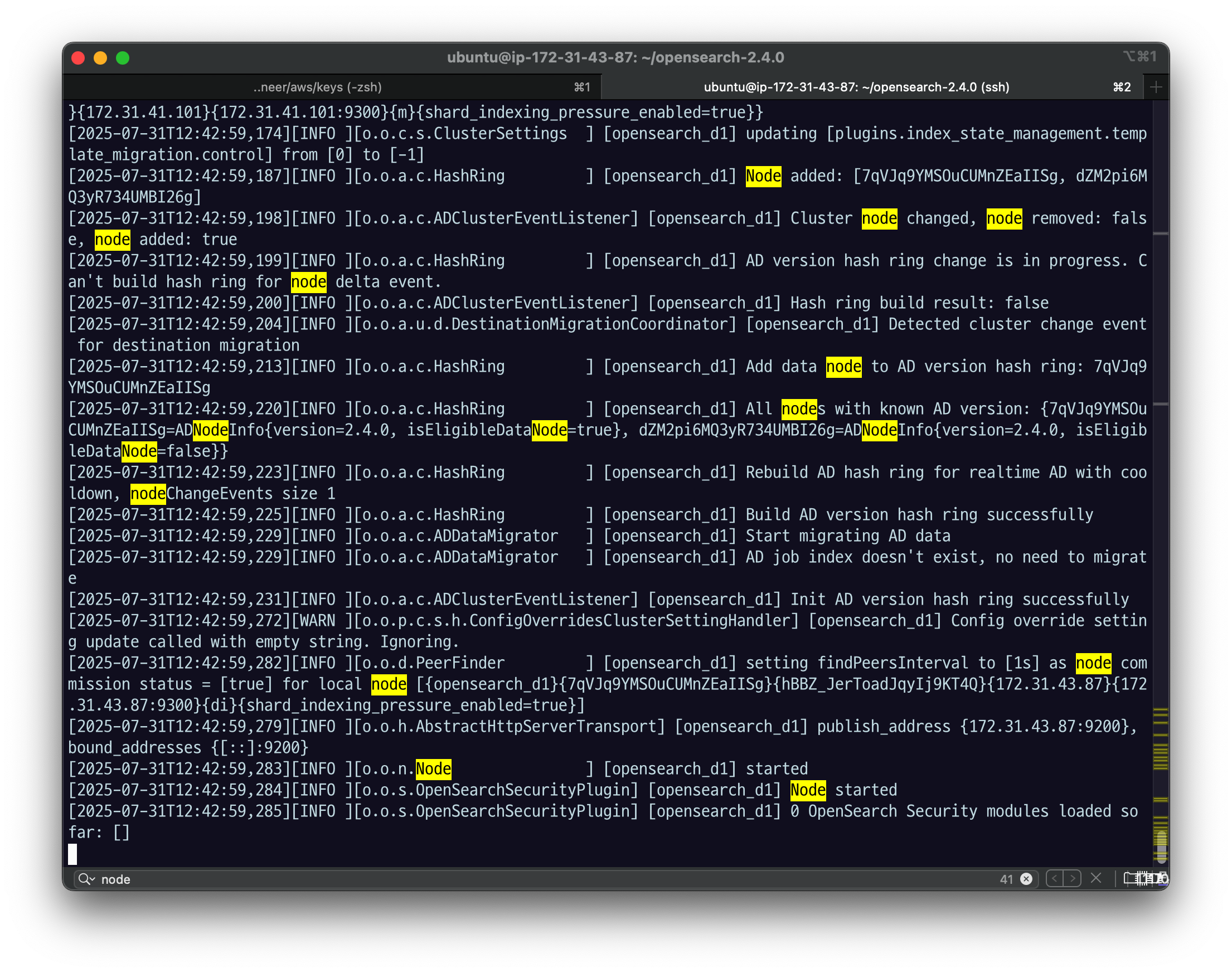Screen dimensions: 1232x973
Task: Click the green zoom window button
Action: click(123, 58)
